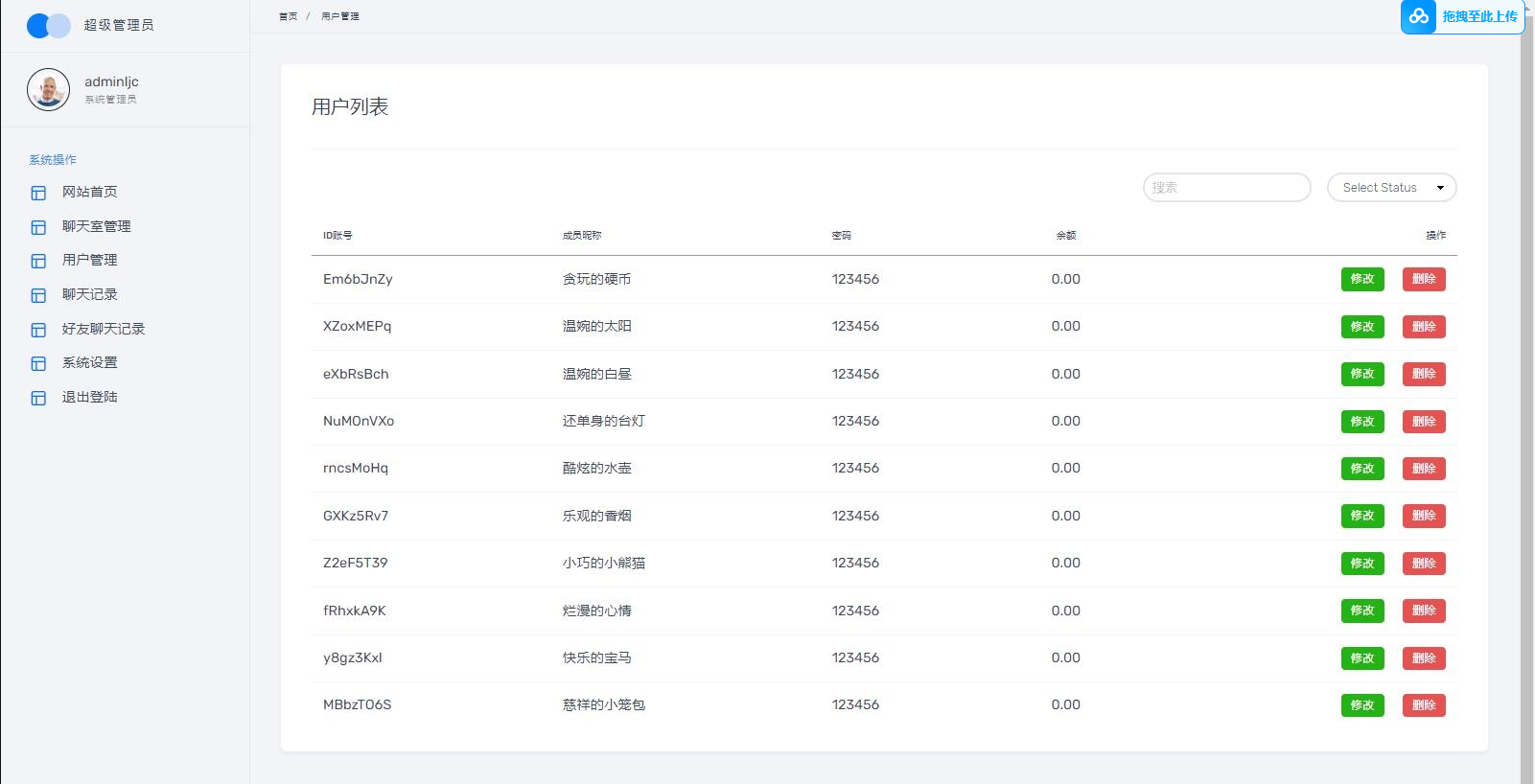
Task: Click the icon beside 聊天室管理
Action: pyautogui.click(x=38, y=227)
